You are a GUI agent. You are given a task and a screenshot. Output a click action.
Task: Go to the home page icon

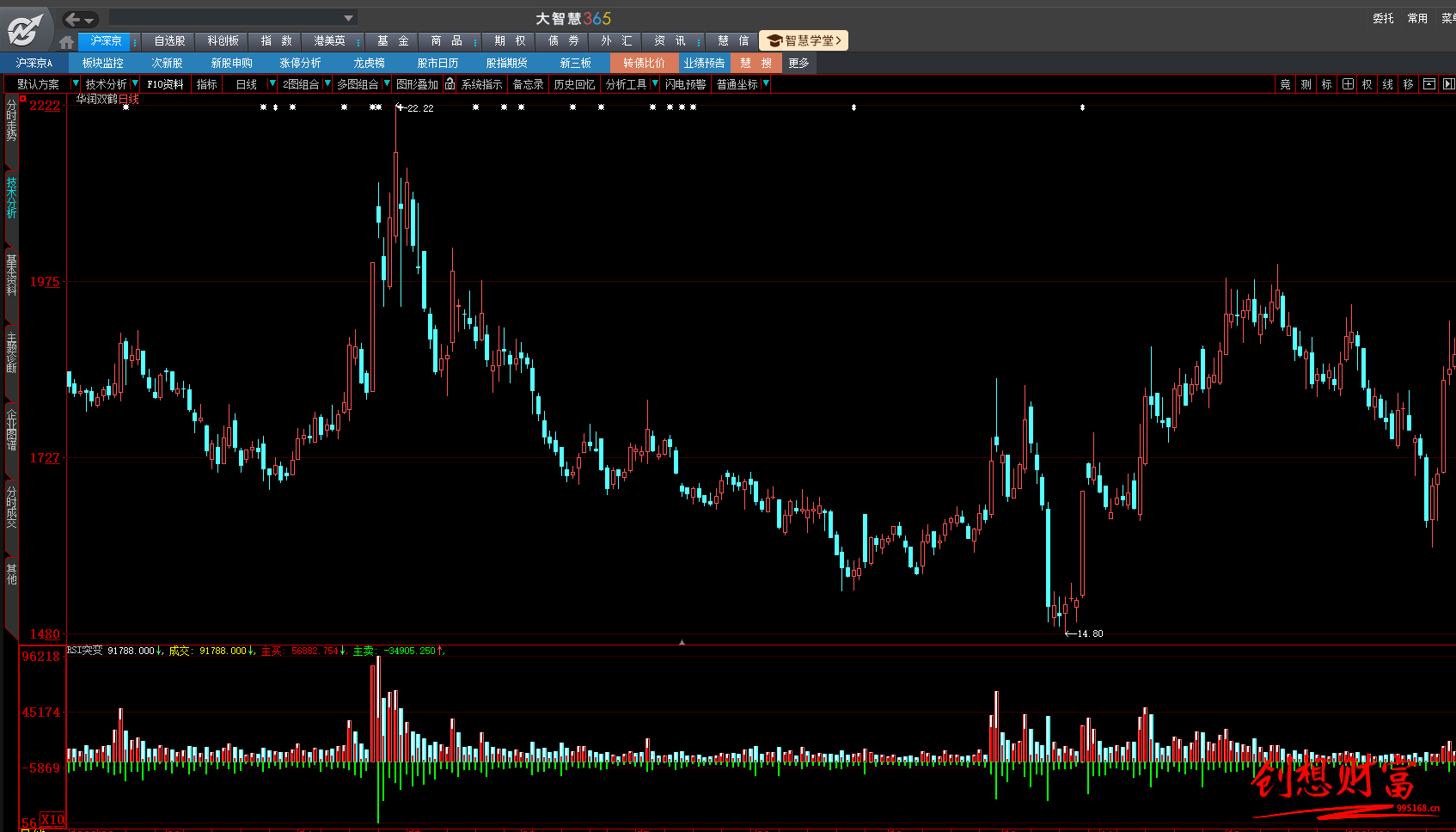point(67,41)
